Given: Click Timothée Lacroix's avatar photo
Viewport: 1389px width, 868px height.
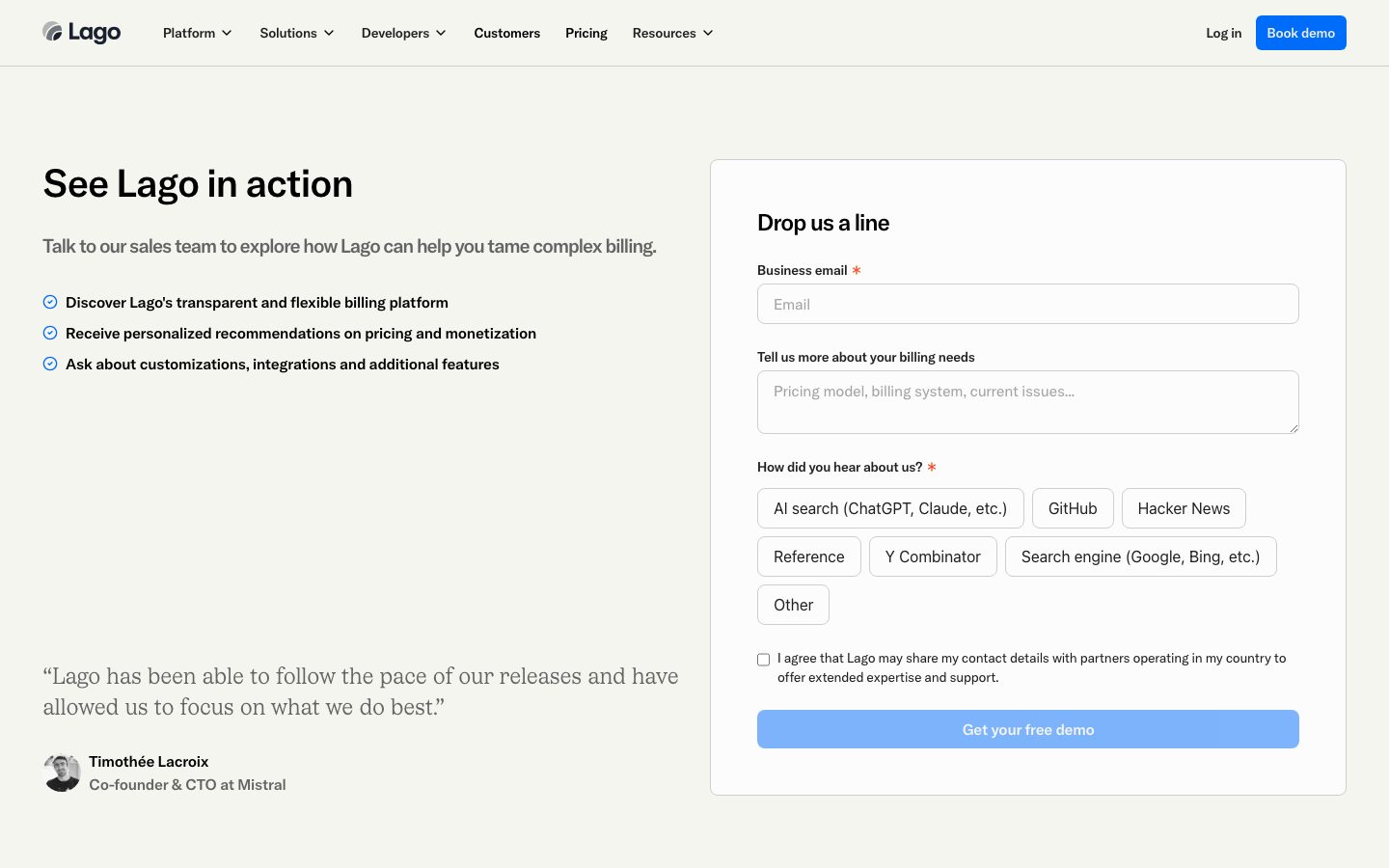Looking at the screenshot, I should 62,773.
